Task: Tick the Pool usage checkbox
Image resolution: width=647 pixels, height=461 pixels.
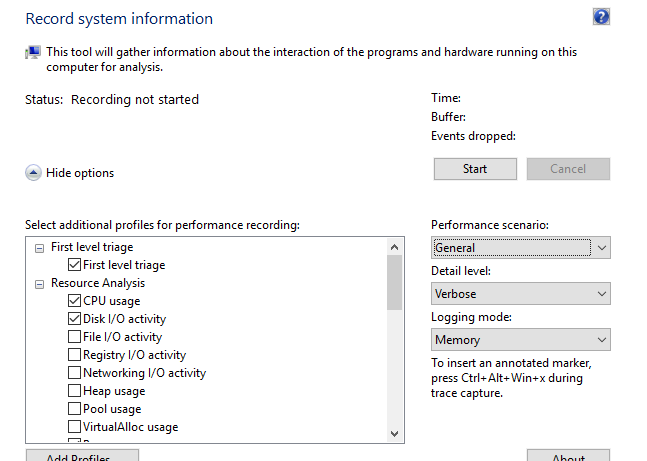Action: pos(75,409)
